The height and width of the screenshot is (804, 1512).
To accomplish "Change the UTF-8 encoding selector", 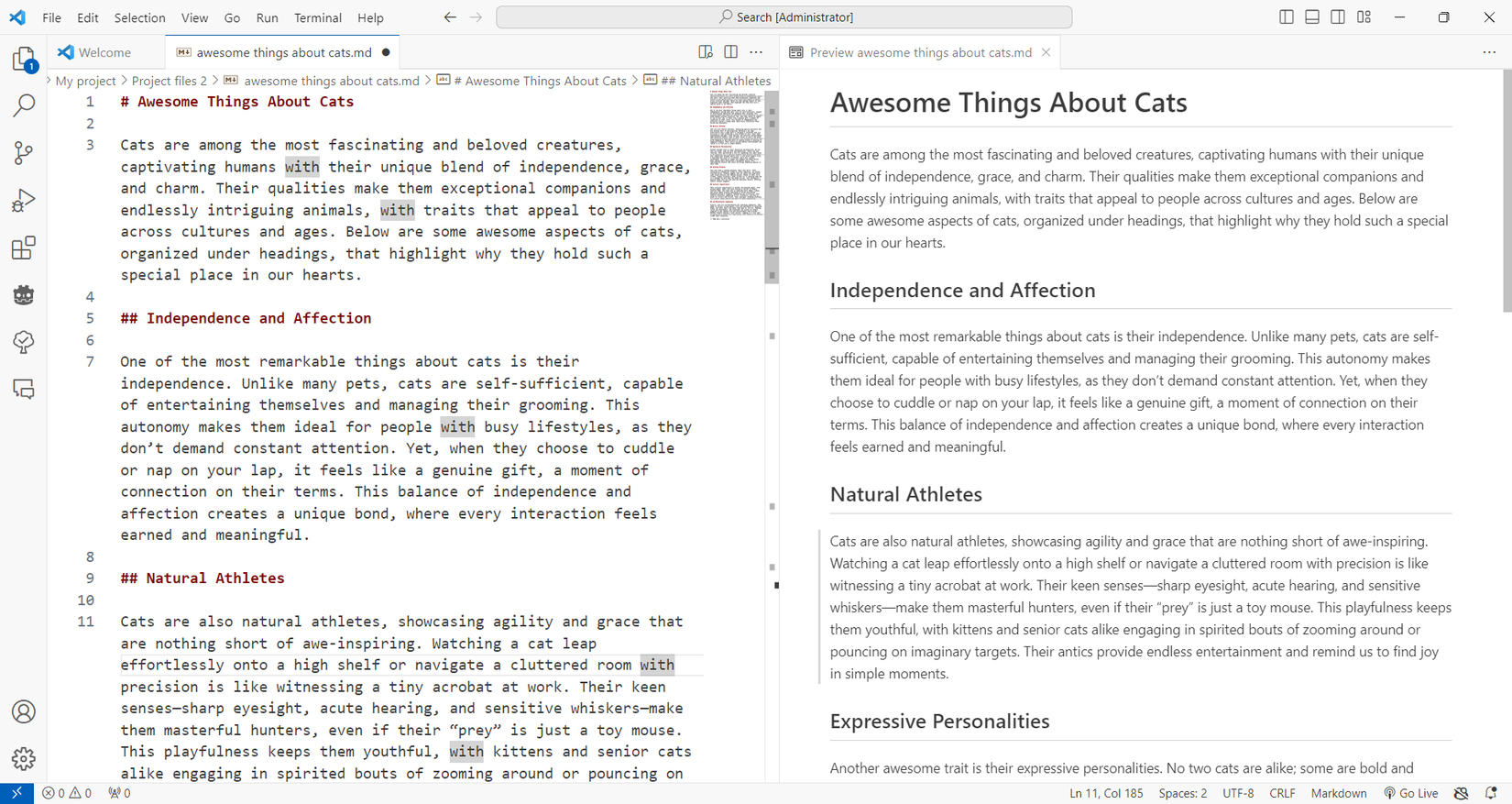I will (1237, 793).
